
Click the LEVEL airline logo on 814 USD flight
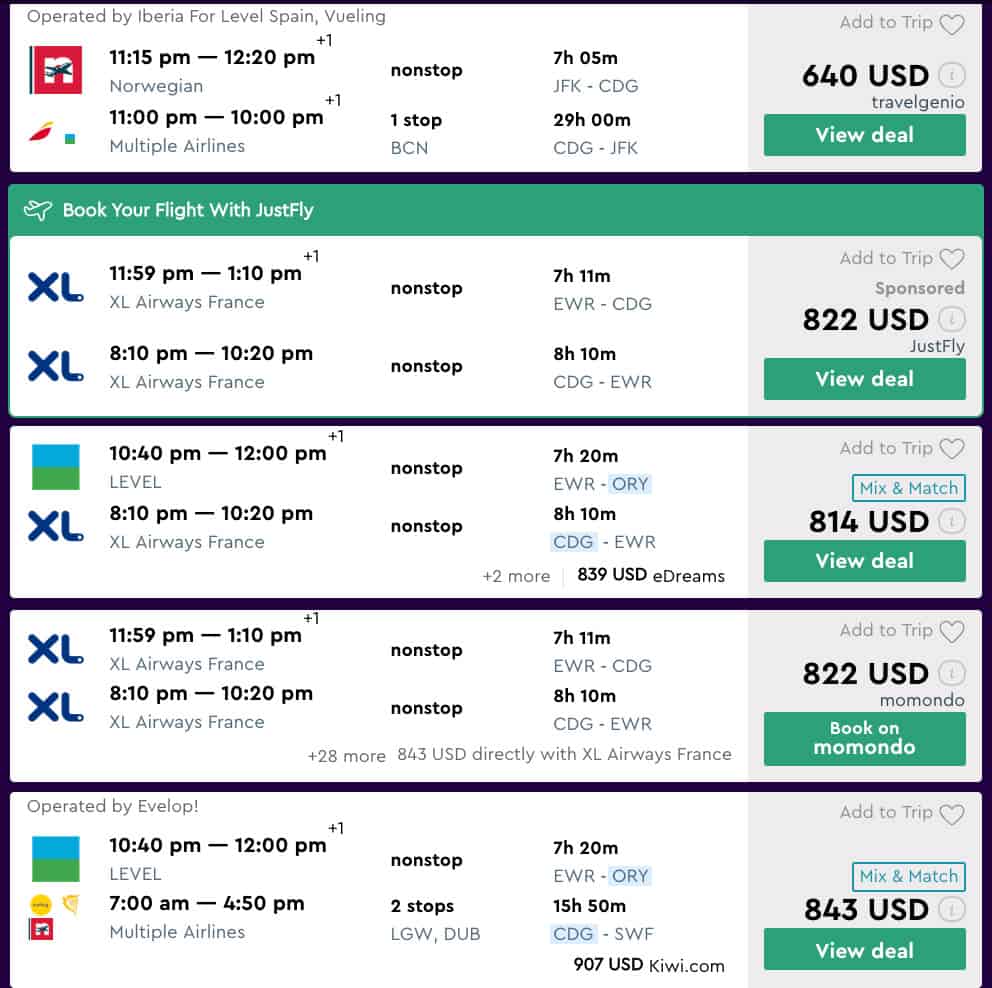(x=56, y=467)
